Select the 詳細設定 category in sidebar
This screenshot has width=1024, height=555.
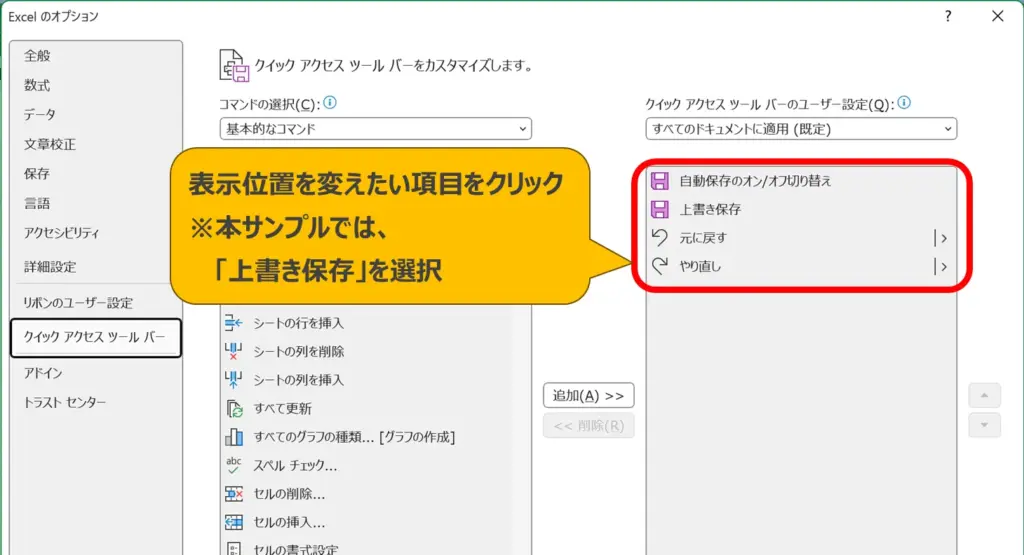pyautogui.click(x=50, y=267)
